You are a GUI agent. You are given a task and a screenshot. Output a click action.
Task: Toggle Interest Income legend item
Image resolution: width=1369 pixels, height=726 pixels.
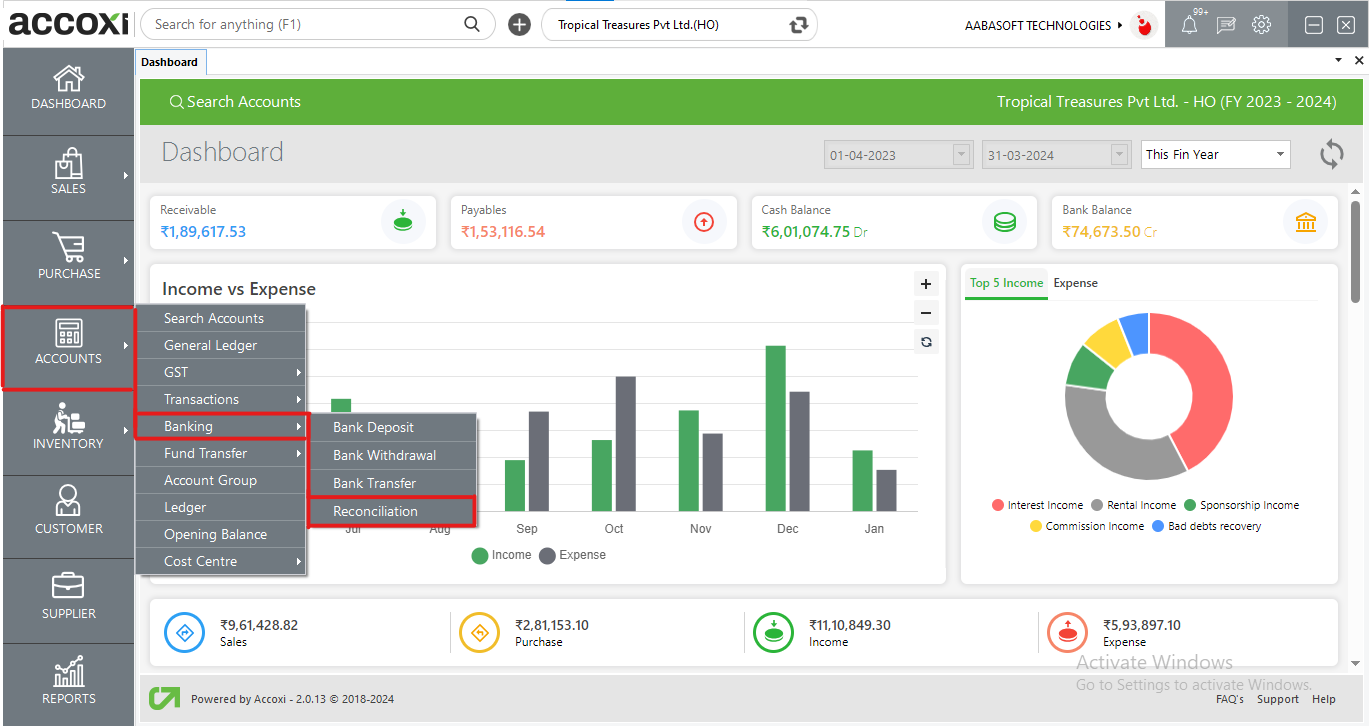point(1037,505)
